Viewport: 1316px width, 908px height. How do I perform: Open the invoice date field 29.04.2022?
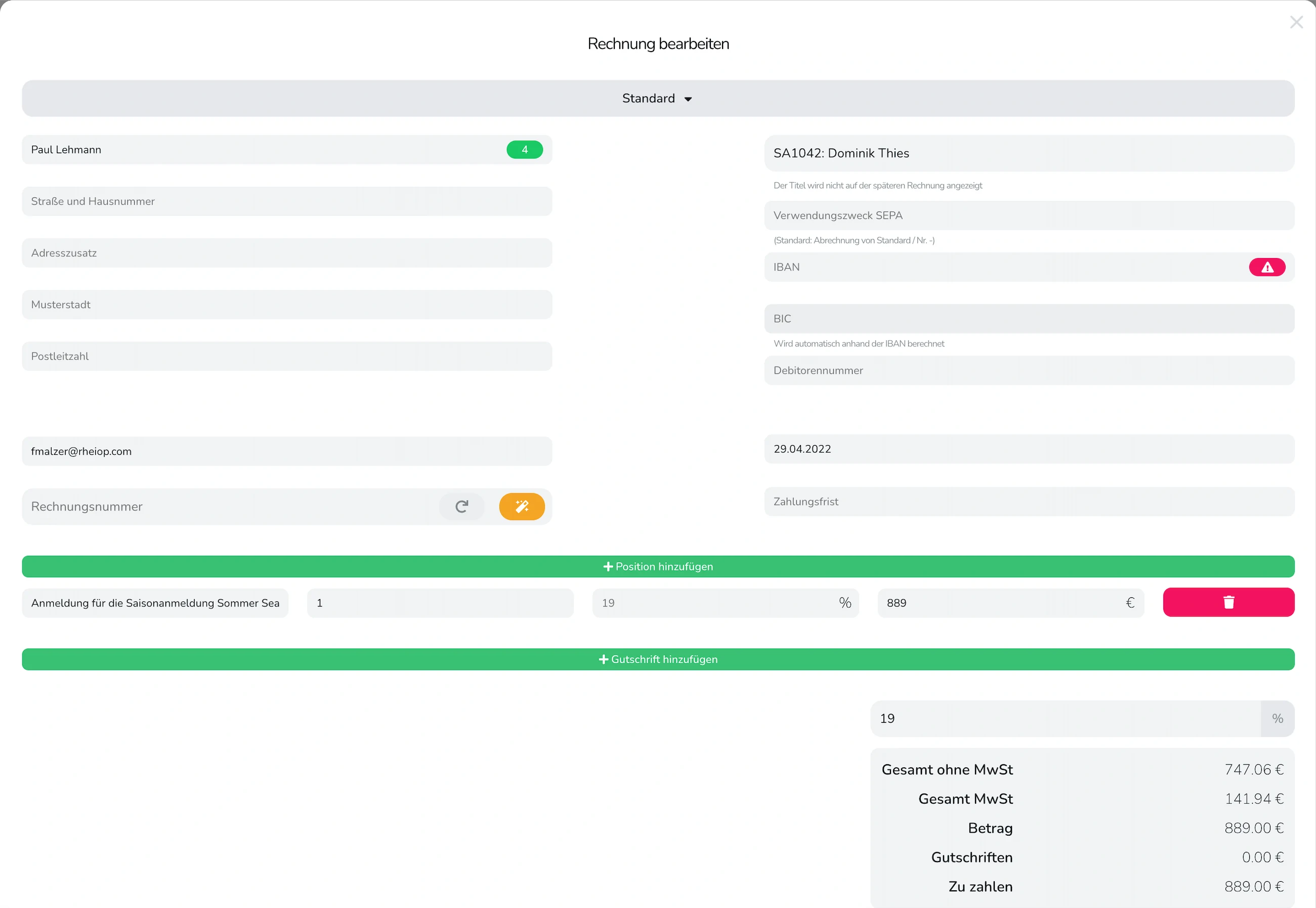[1028, 449]
